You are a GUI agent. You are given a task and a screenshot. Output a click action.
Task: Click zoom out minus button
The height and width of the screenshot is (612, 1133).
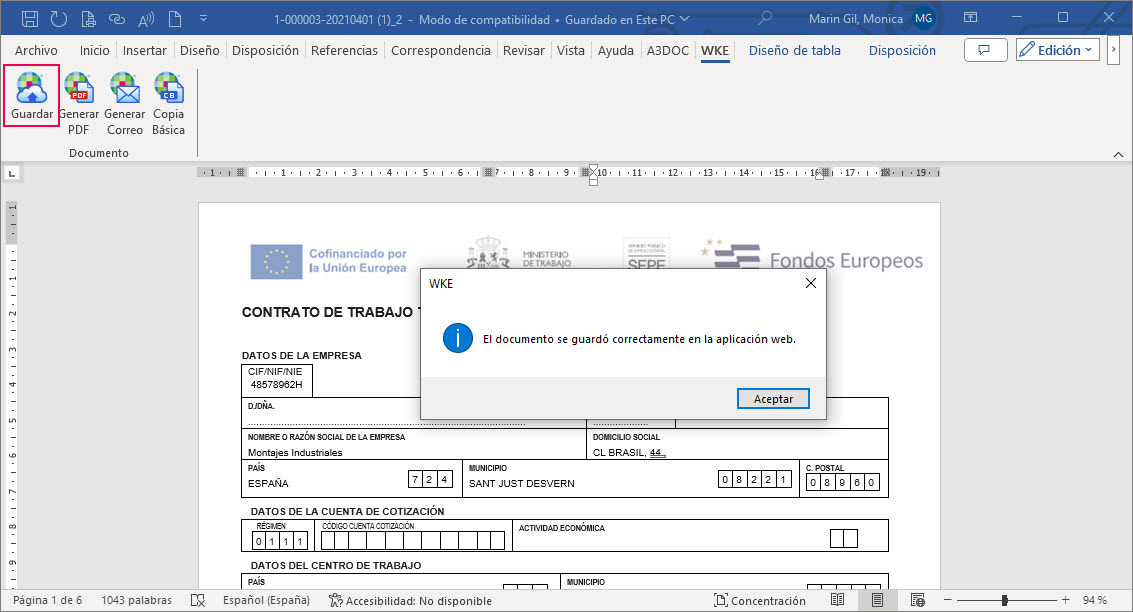948,600
